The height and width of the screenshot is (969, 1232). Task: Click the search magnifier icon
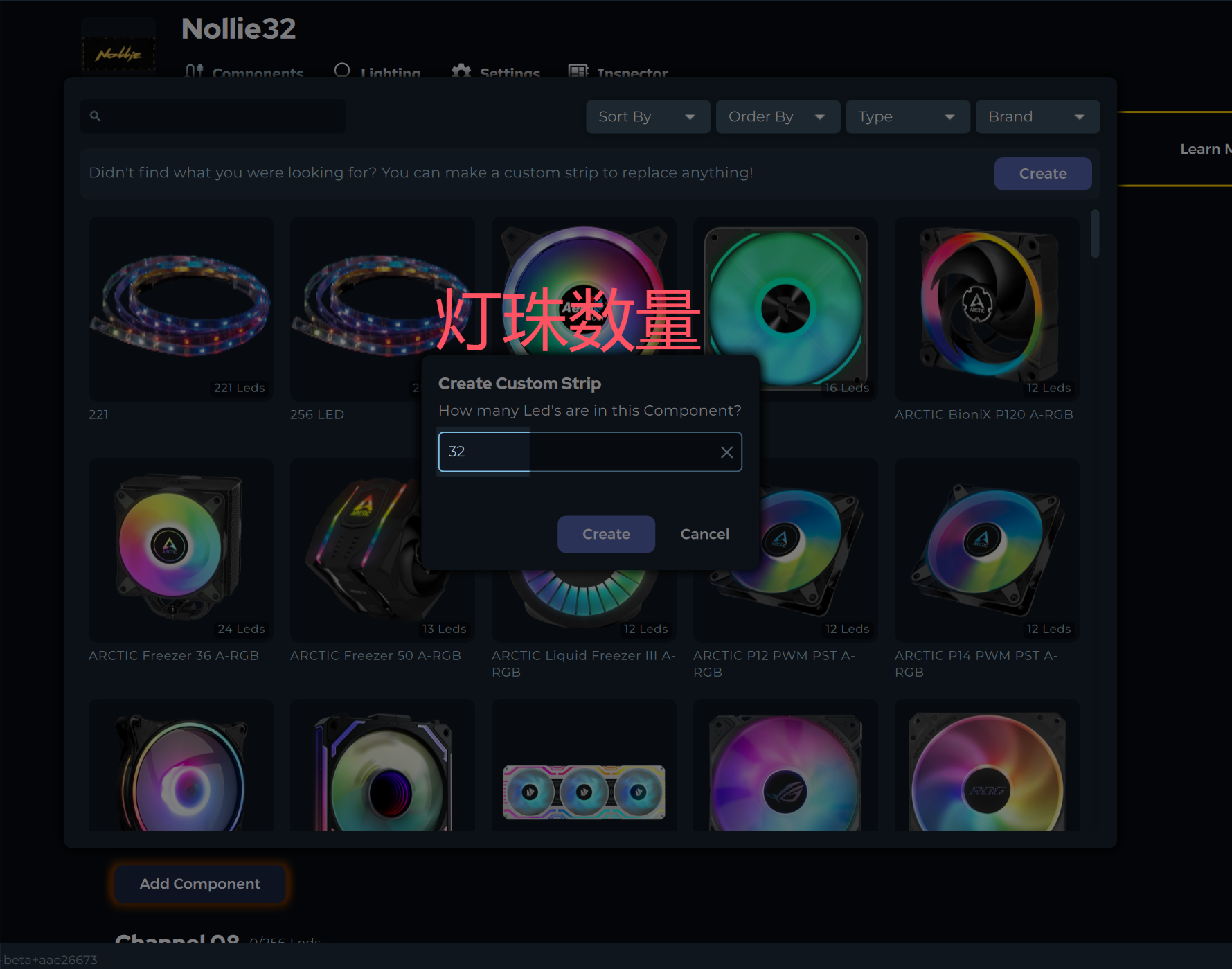(96, 116)
